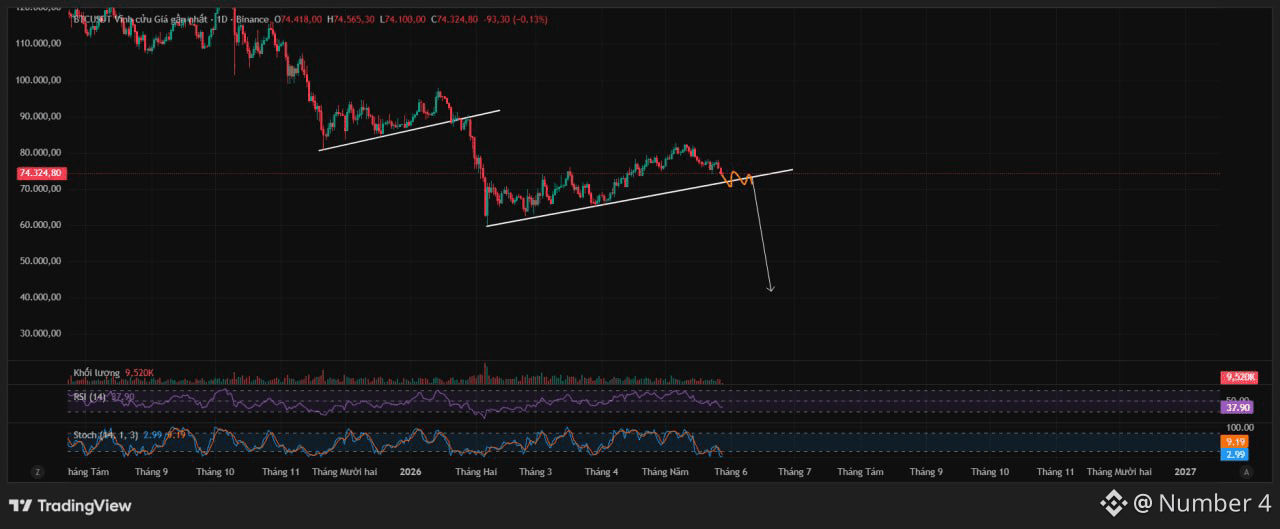Click the orange 9.19 Stoch axis label
The height and width of the screenshot is (529, 1280).
click(1236, 441)
